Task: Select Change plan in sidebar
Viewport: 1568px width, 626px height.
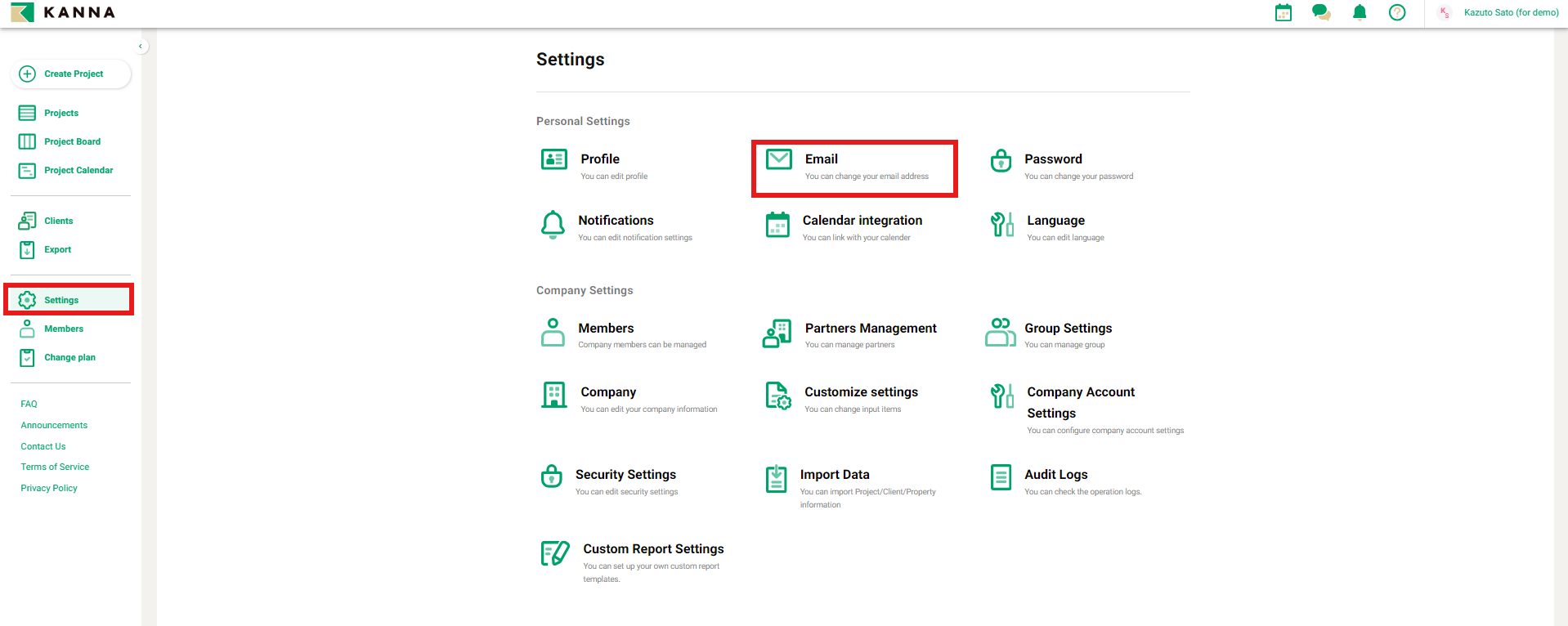Action: tap(69, 357)
